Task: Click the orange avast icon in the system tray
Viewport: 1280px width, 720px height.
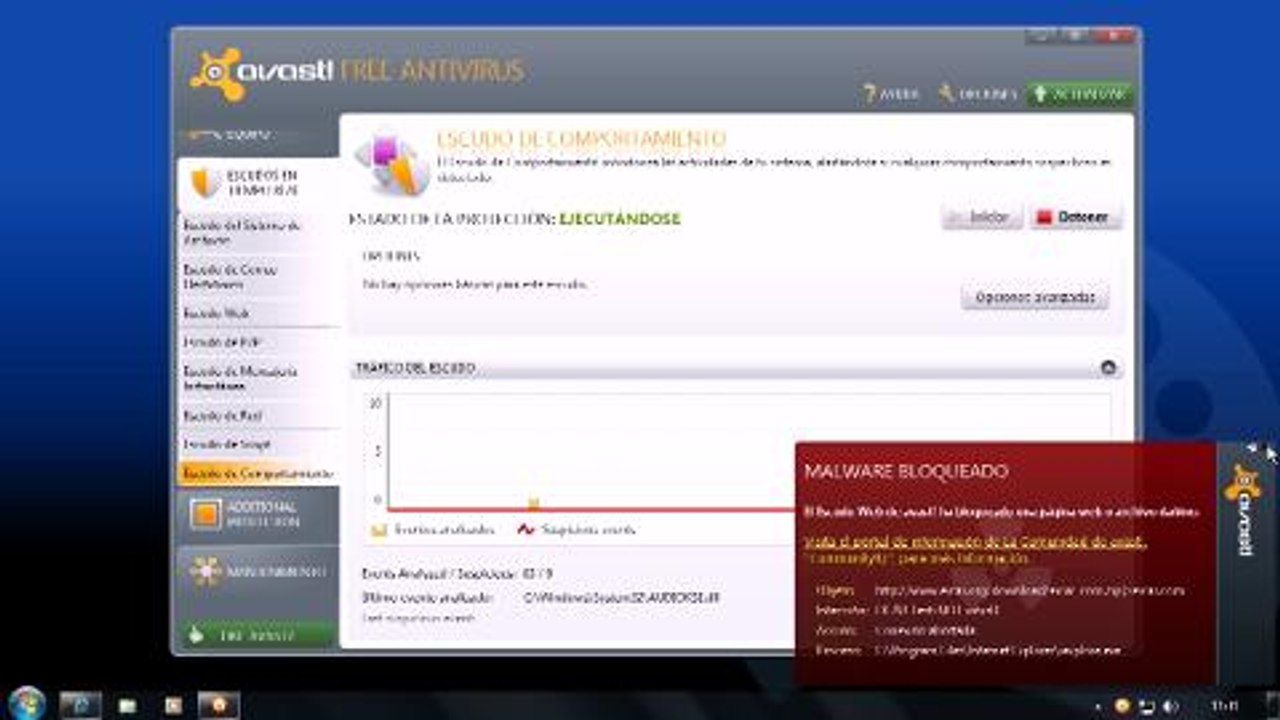Action: pyautogui.click(x=1122, y=706)
